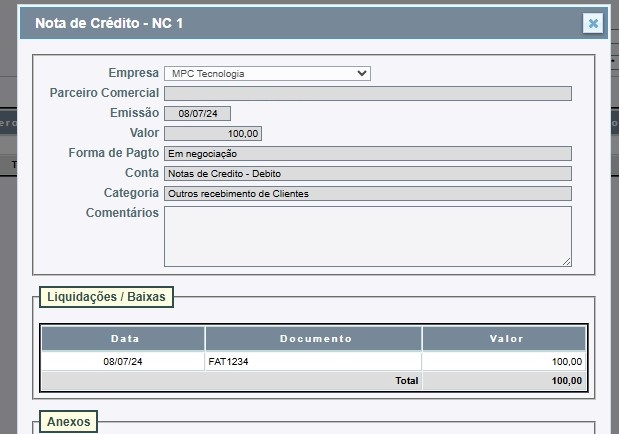The width and height of the screenshot is (619, 434).
Task: Click the Forma de Pagto field
Action: coord(367,153)
